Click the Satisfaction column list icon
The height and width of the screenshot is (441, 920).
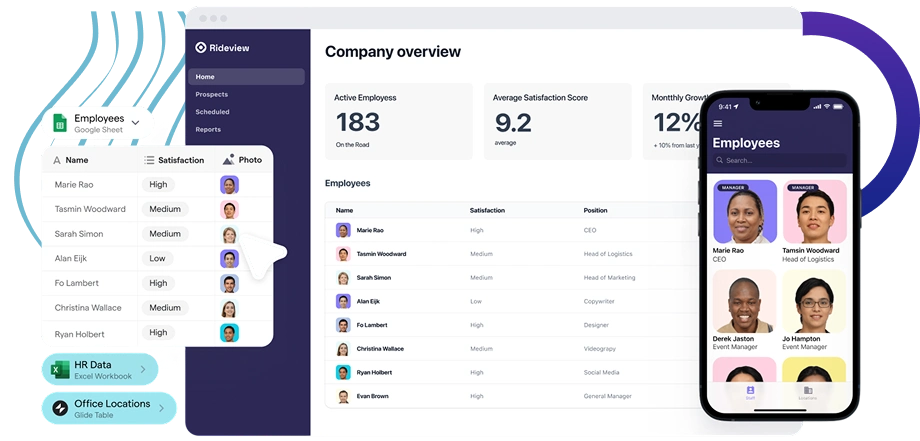[x=149, y=160]
